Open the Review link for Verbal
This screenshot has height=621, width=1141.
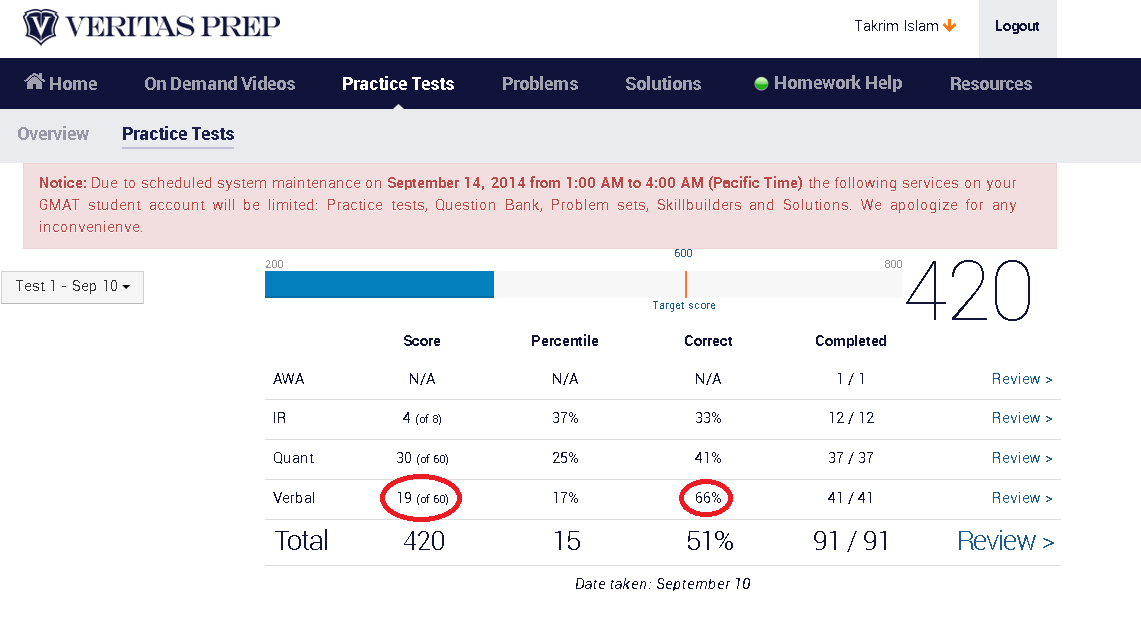(x=1022, y=498)
